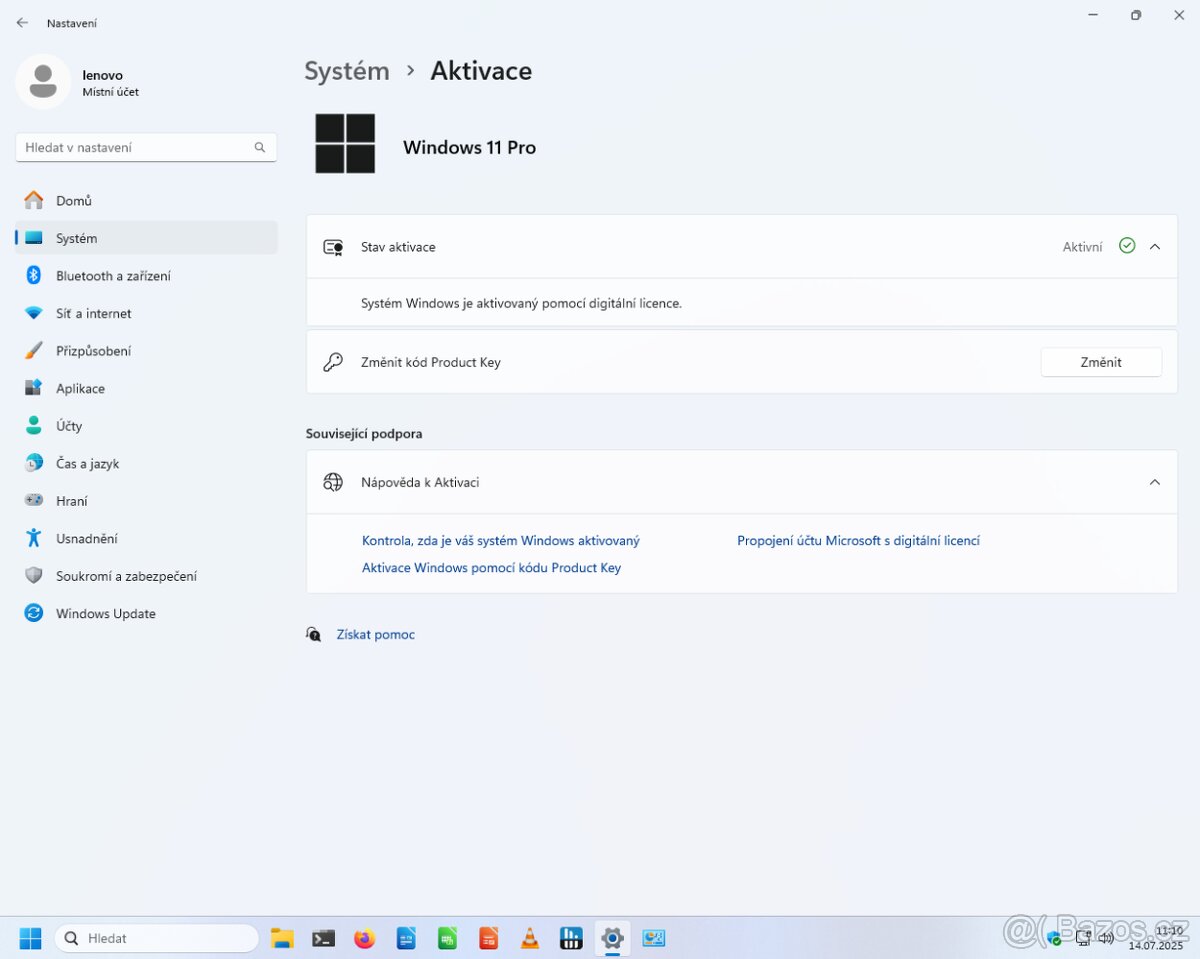This screenshot has width=1200, height=959.
Task: Click the Změnit button for Product Key
Action: (1100, 362)
